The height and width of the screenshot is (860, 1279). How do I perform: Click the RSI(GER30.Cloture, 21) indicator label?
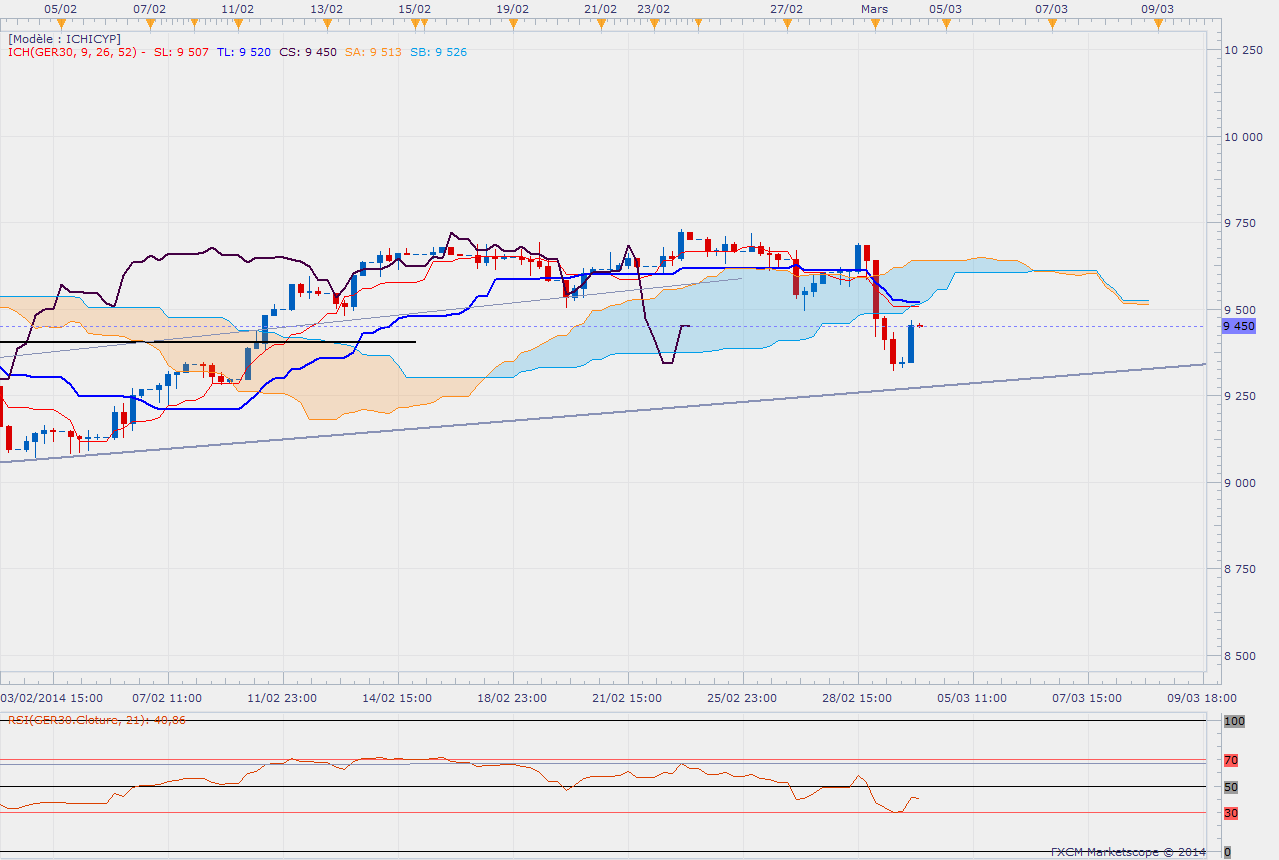click(96, 720)
